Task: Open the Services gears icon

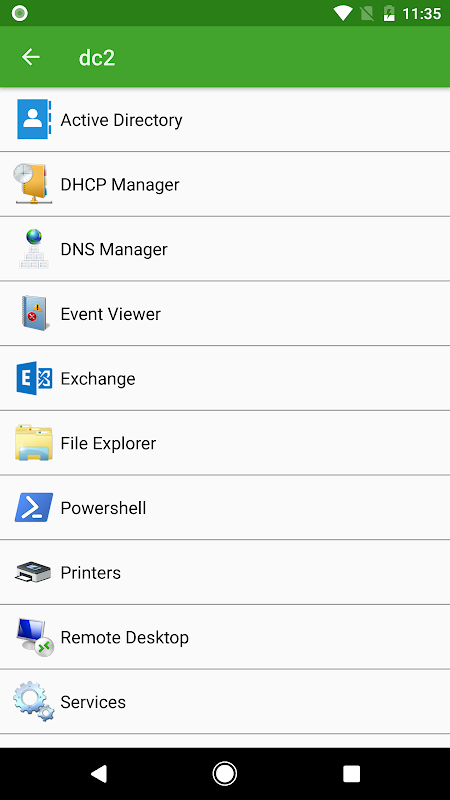Action: 34,701
